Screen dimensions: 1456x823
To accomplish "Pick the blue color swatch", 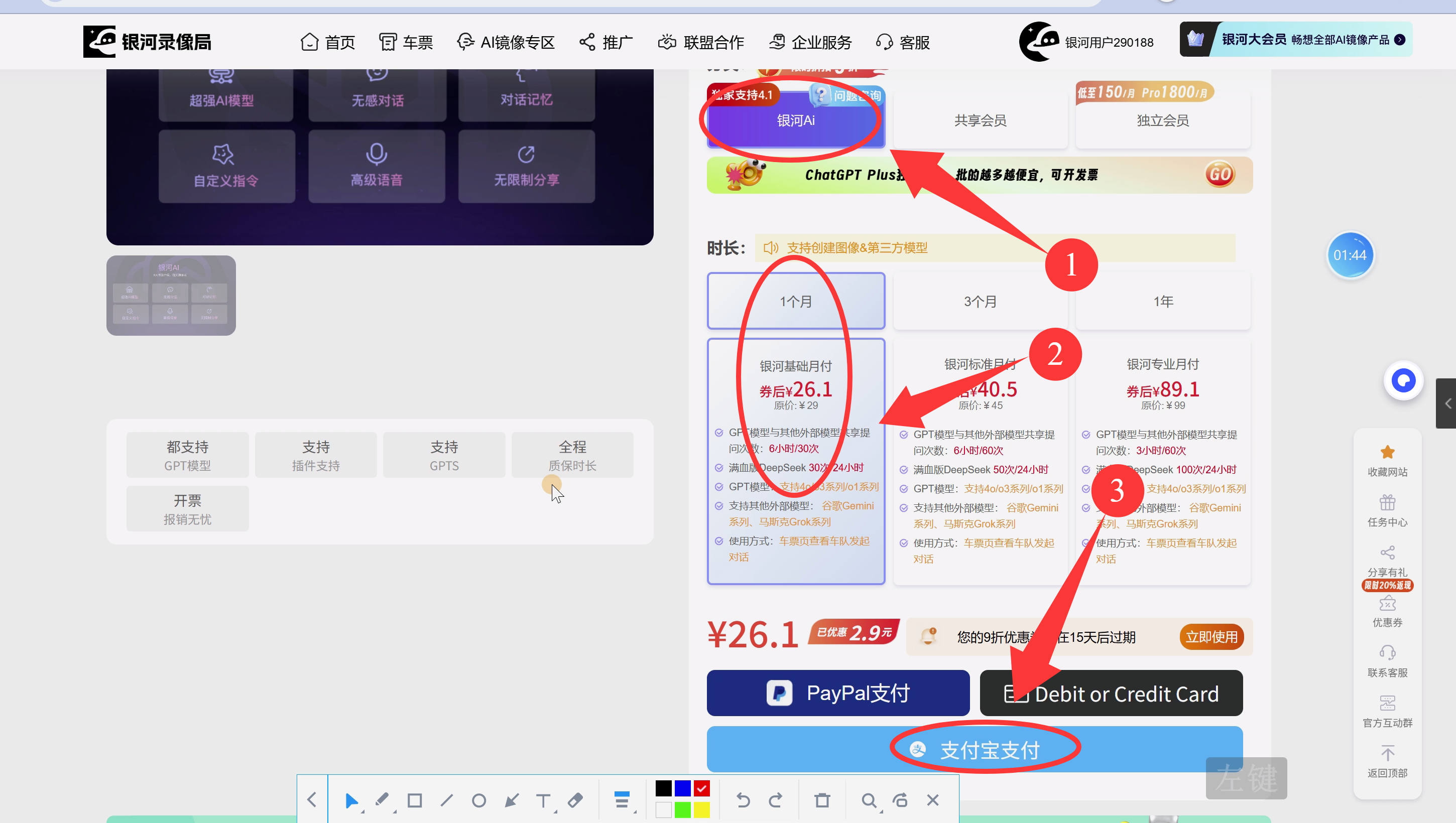I will coord(682,788).
